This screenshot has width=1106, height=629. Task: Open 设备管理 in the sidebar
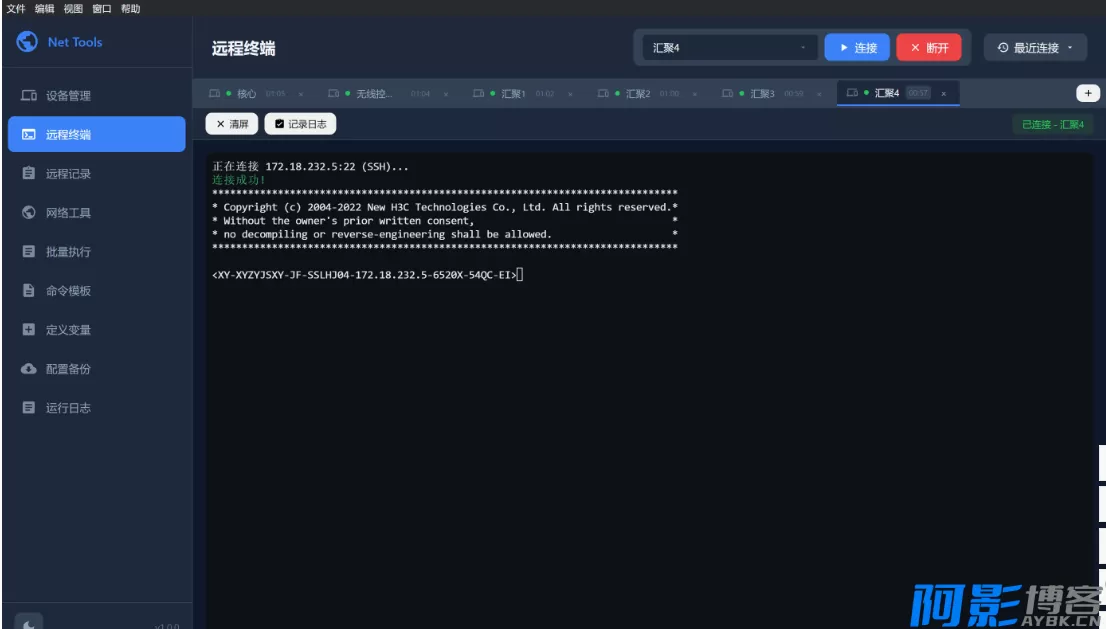point(68,96)
